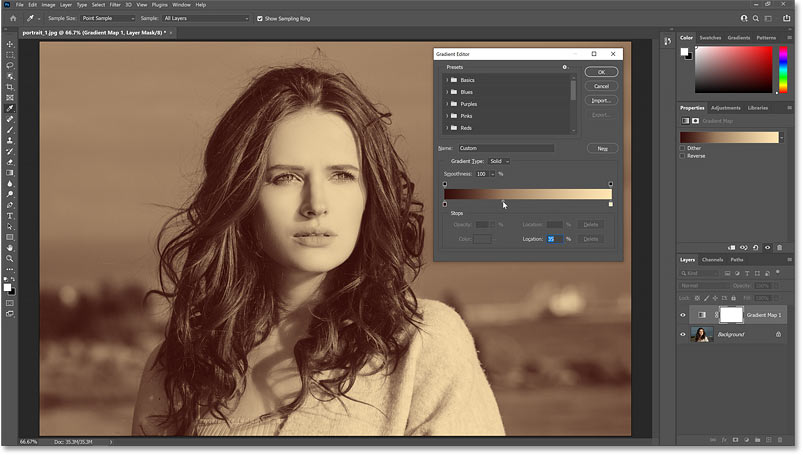The image size is (803, 455).
Task: Click OK in Gradient Editor
Action: pos(601,72)
